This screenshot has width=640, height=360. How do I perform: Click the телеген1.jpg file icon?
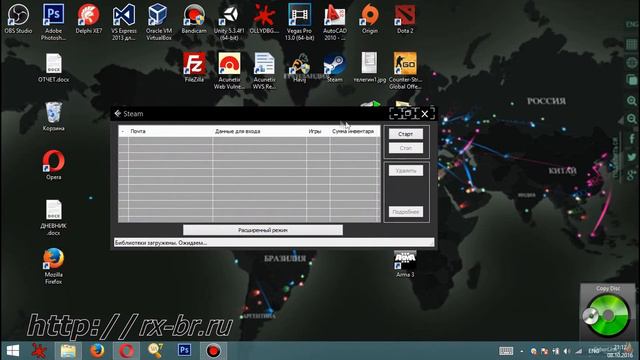(x=369, y=67)
